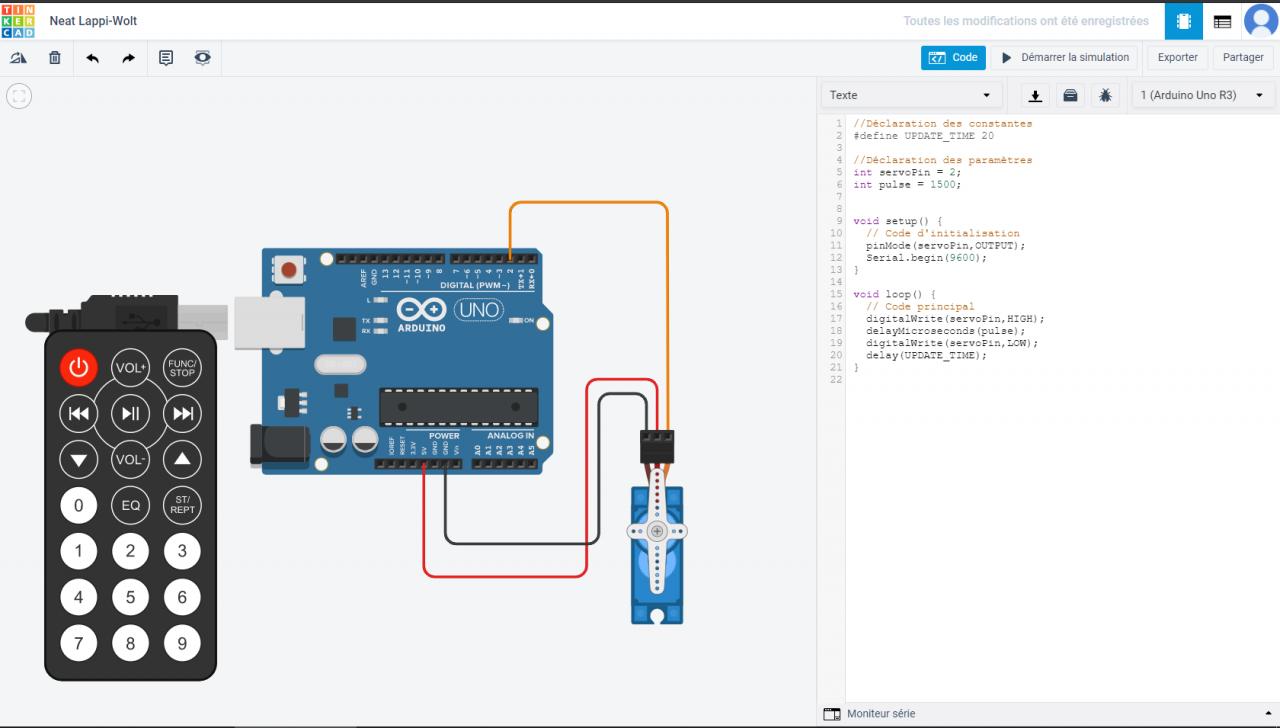Screen dimensions: 1280x728
Task: Click the next track remote button
Action: [182, 413]
